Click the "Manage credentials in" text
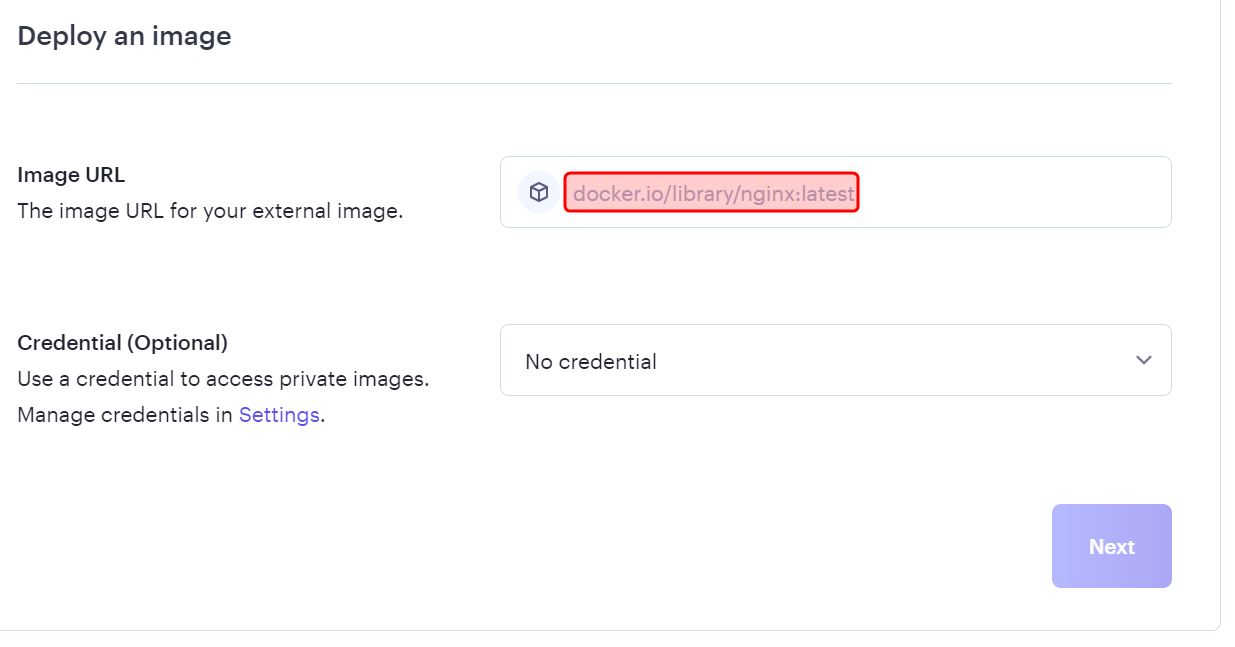The image size is (1235, 647). tap(125, 415)
